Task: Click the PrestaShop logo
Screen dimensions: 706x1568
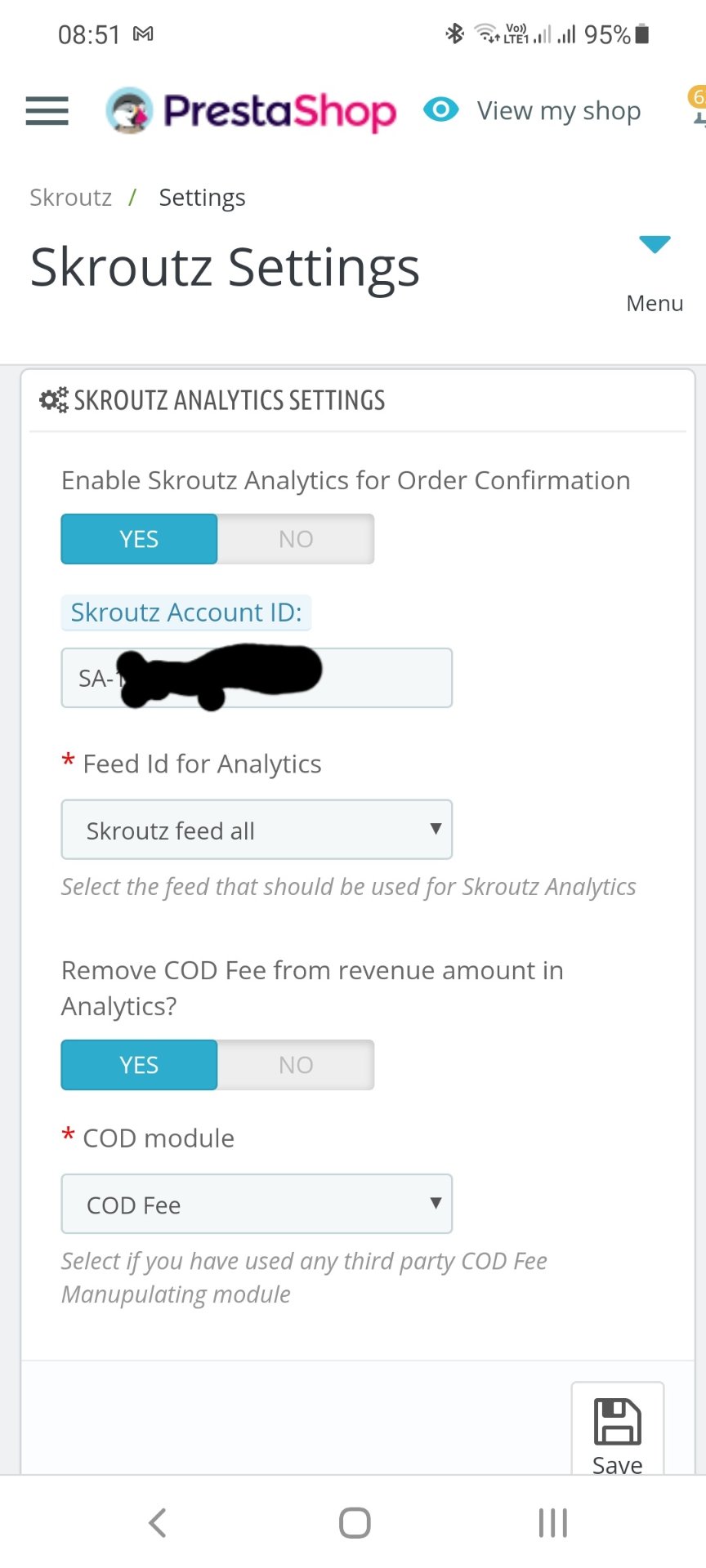Action: tap(251, 111)
